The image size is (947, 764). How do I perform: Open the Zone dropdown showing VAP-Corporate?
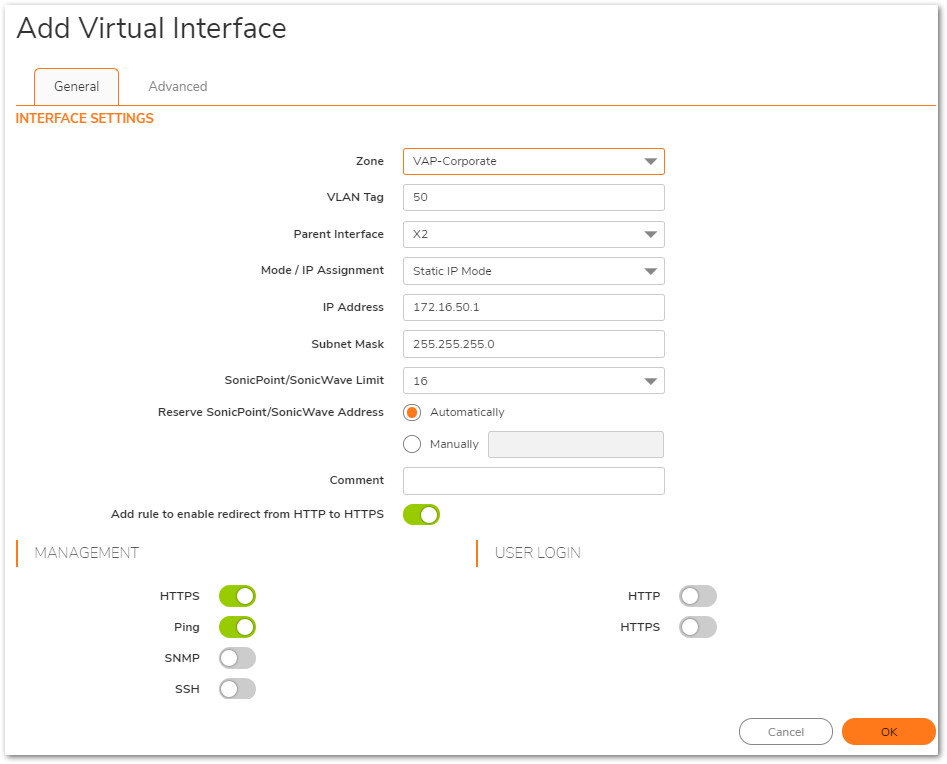point(533,161)
